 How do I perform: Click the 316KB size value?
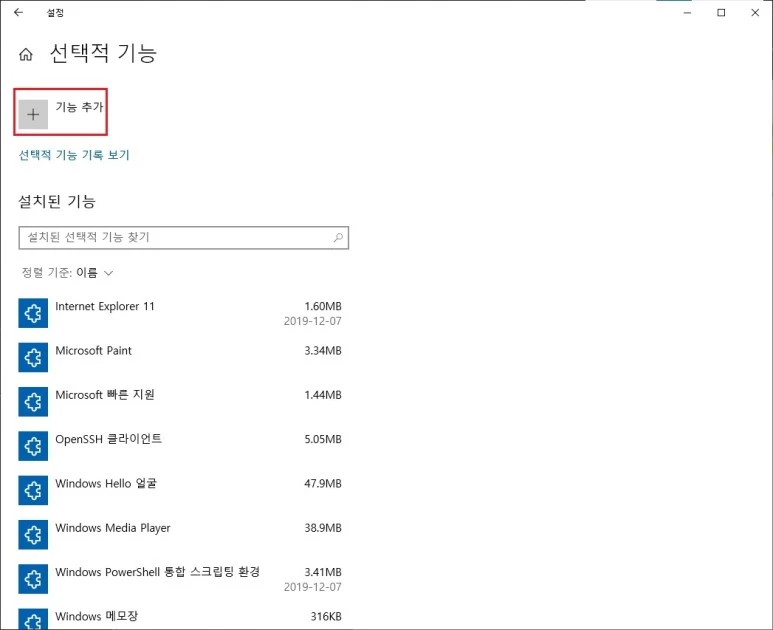click(326, 617)
